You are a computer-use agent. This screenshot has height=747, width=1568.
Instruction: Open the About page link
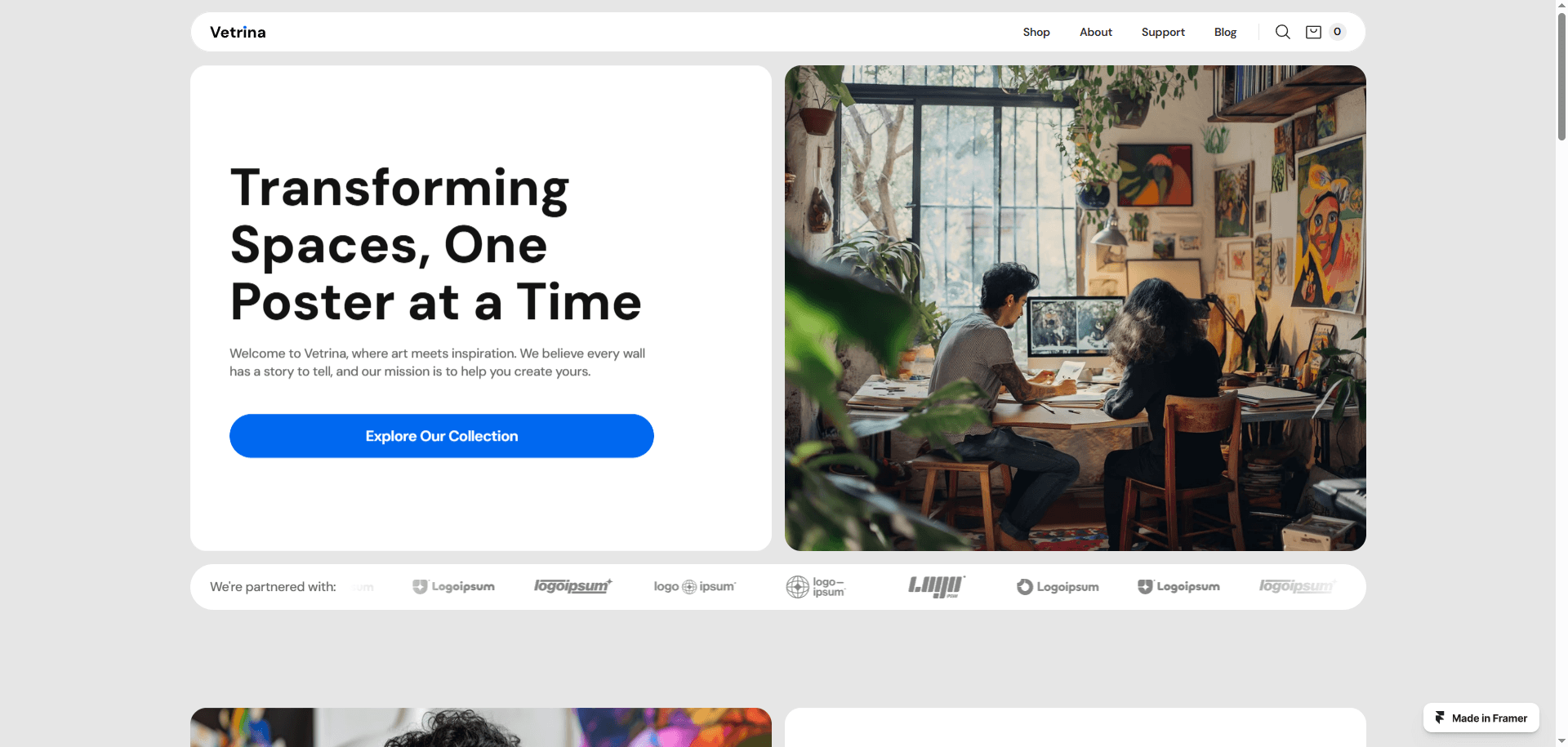tap(1096, 32)
